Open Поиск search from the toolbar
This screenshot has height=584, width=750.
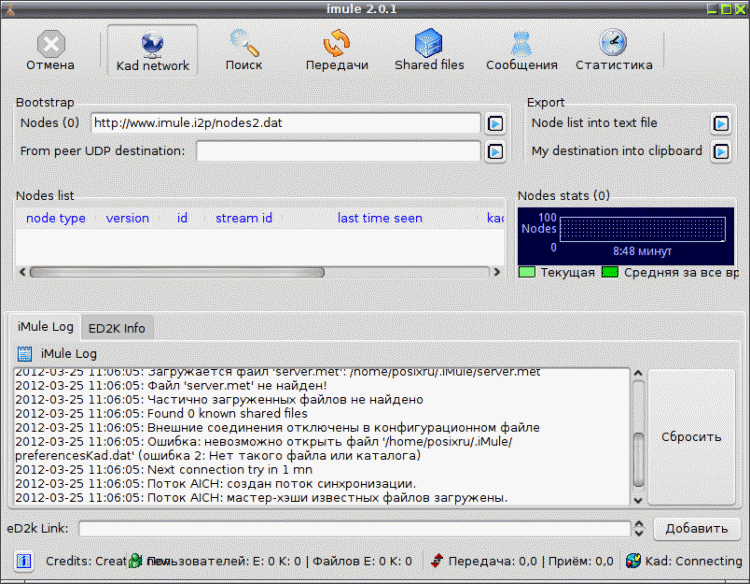point(244,50)
